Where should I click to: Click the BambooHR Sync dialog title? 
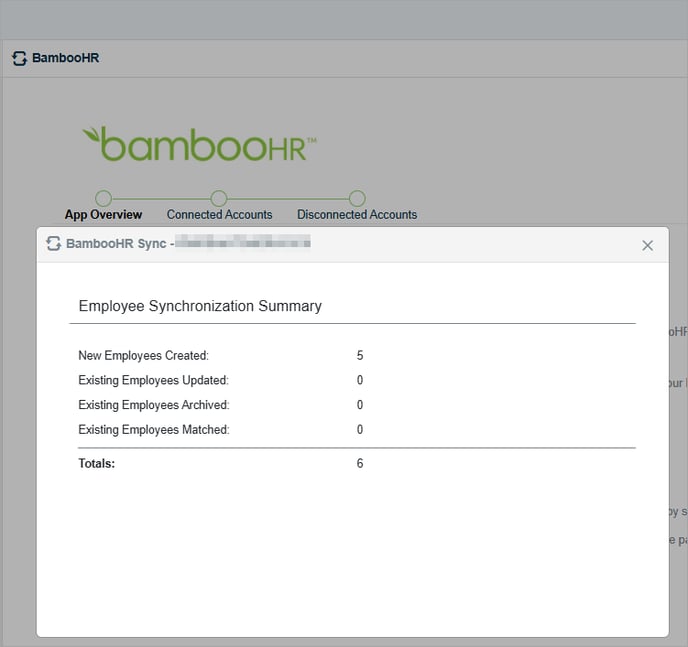click(189, 243)
